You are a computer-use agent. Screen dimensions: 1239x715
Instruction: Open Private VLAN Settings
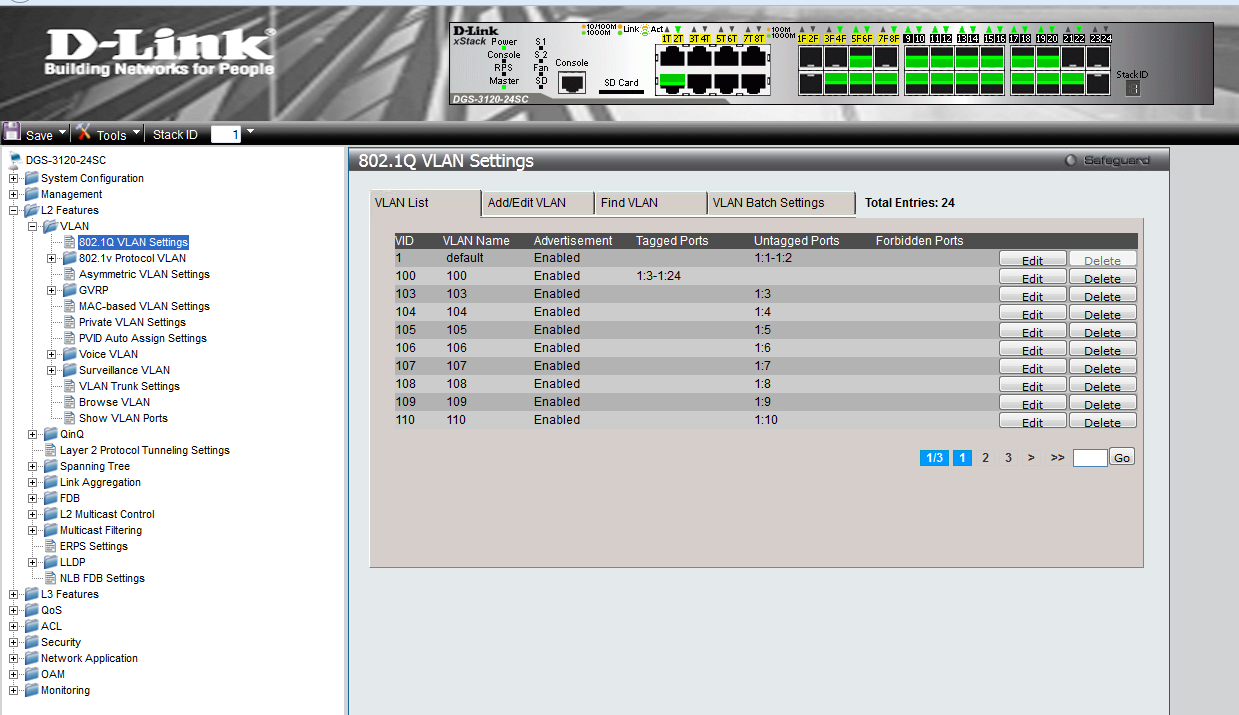coord(132,322)
